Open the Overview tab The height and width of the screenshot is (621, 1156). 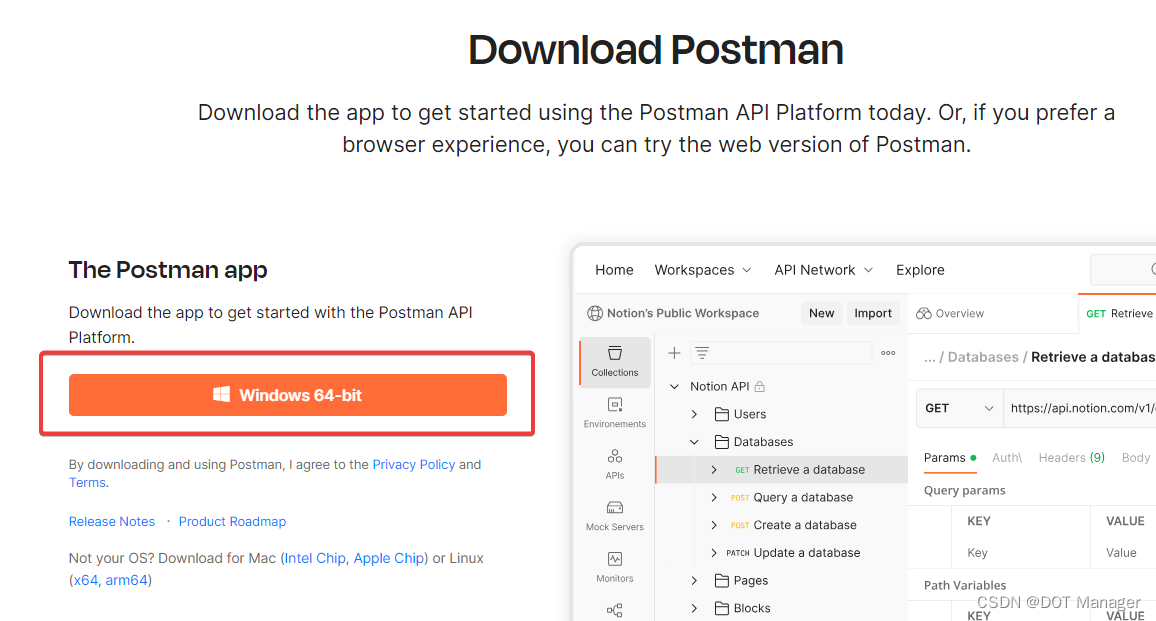coord(950,313)
